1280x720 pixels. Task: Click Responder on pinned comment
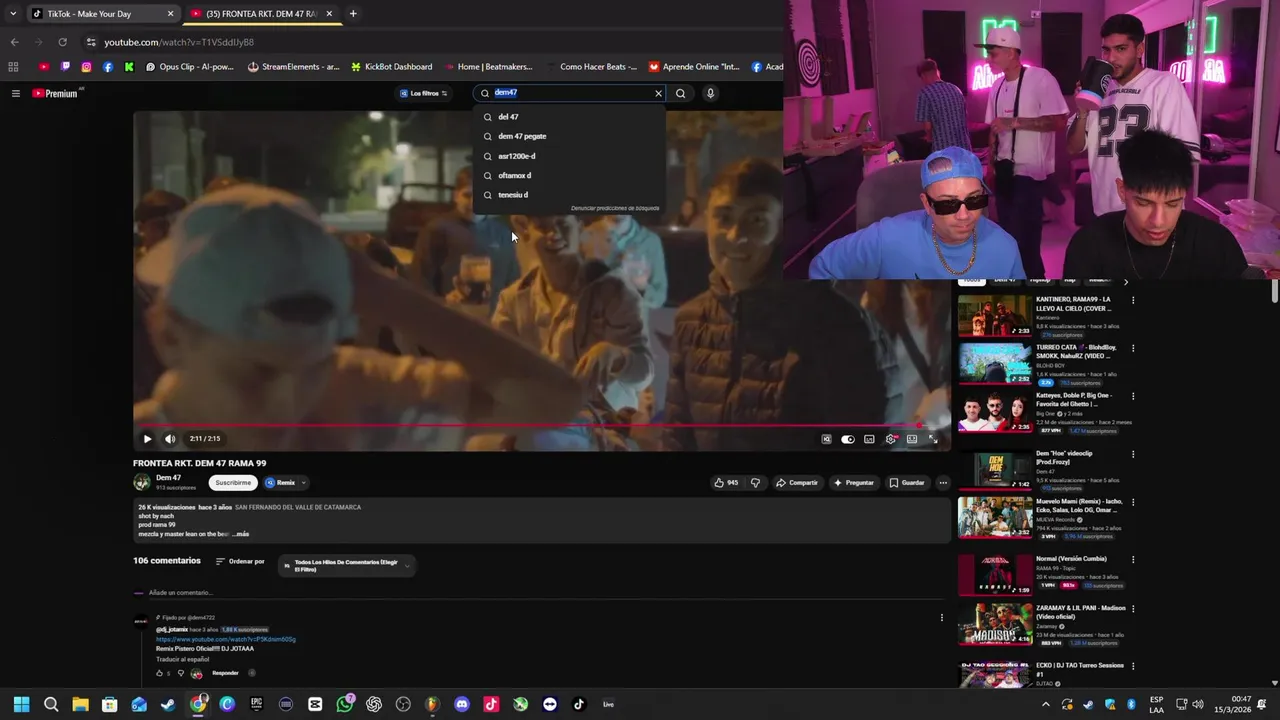pyautogui.click(x=225, y=673)
